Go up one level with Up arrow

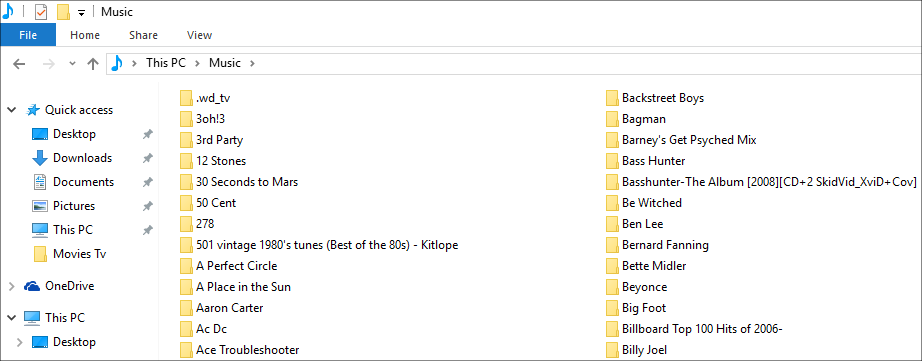pos(92,63)
